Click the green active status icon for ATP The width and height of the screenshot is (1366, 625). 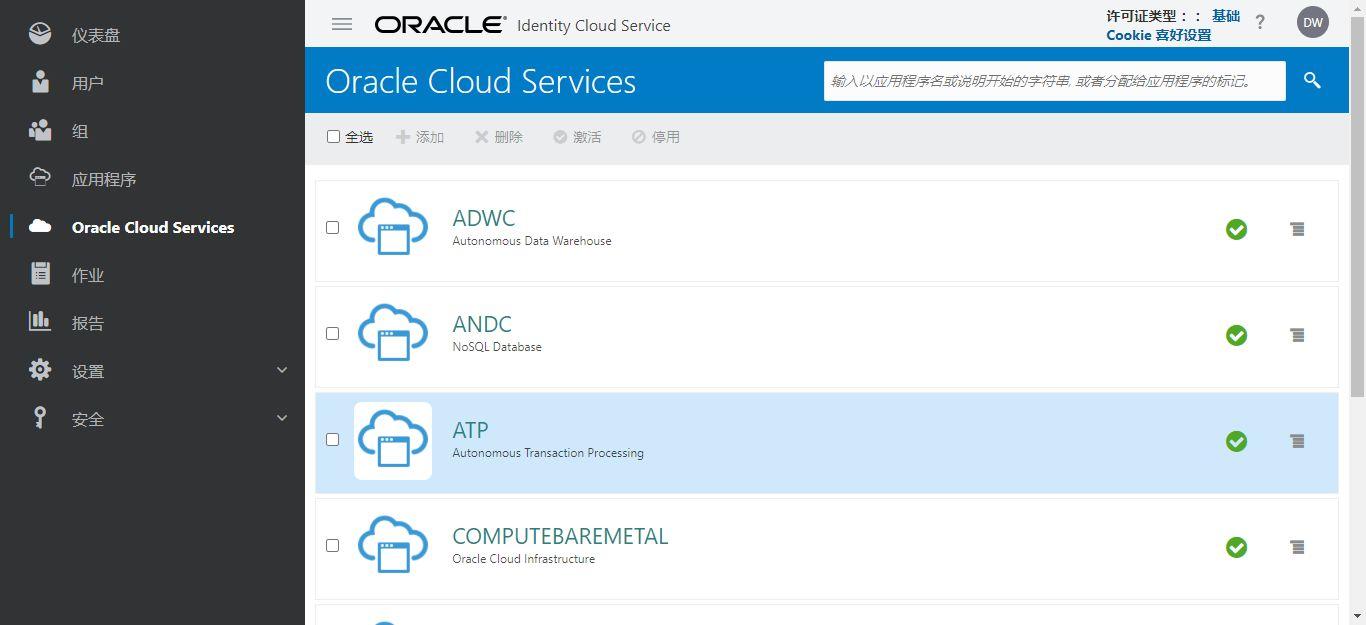1237,441
